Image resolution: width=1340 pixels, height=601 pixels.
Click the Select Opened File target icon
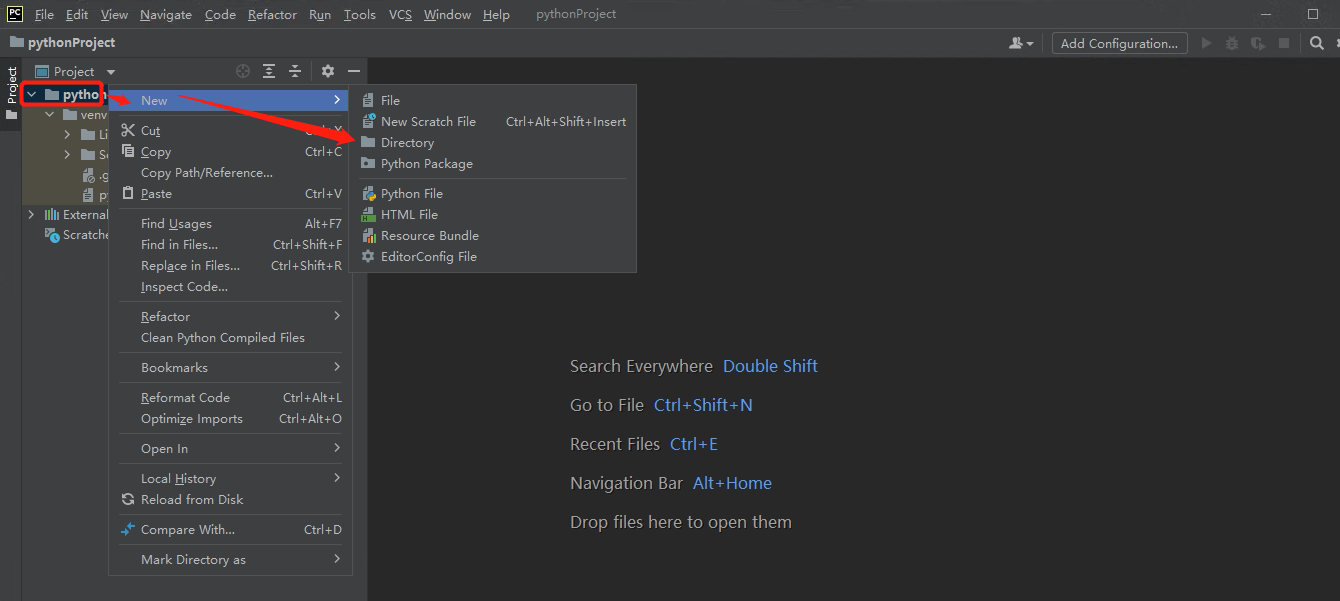click(x=243, y=71)
